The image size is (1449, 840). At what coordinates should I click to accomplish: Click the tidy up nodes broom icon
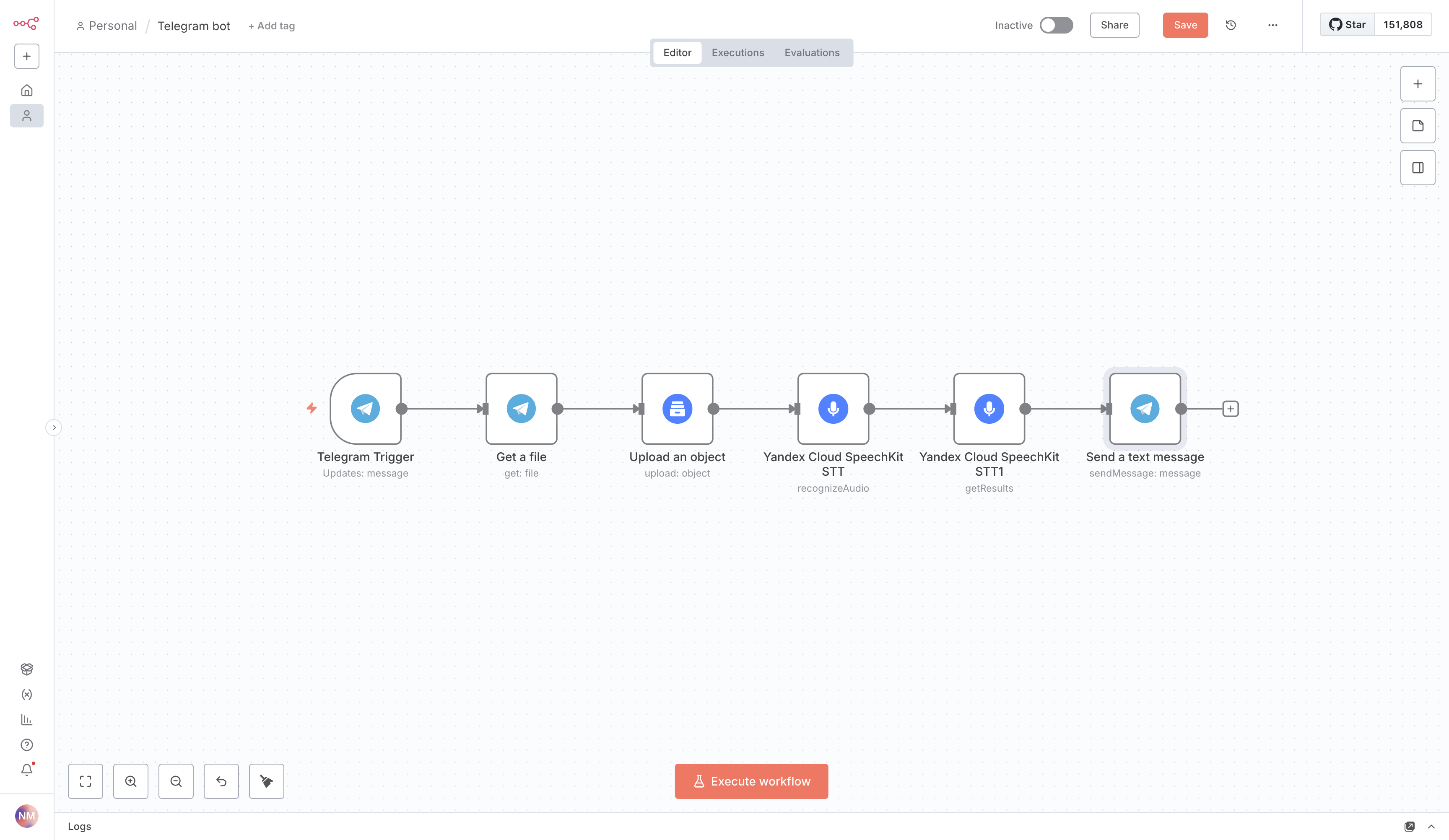pos(266,781)
